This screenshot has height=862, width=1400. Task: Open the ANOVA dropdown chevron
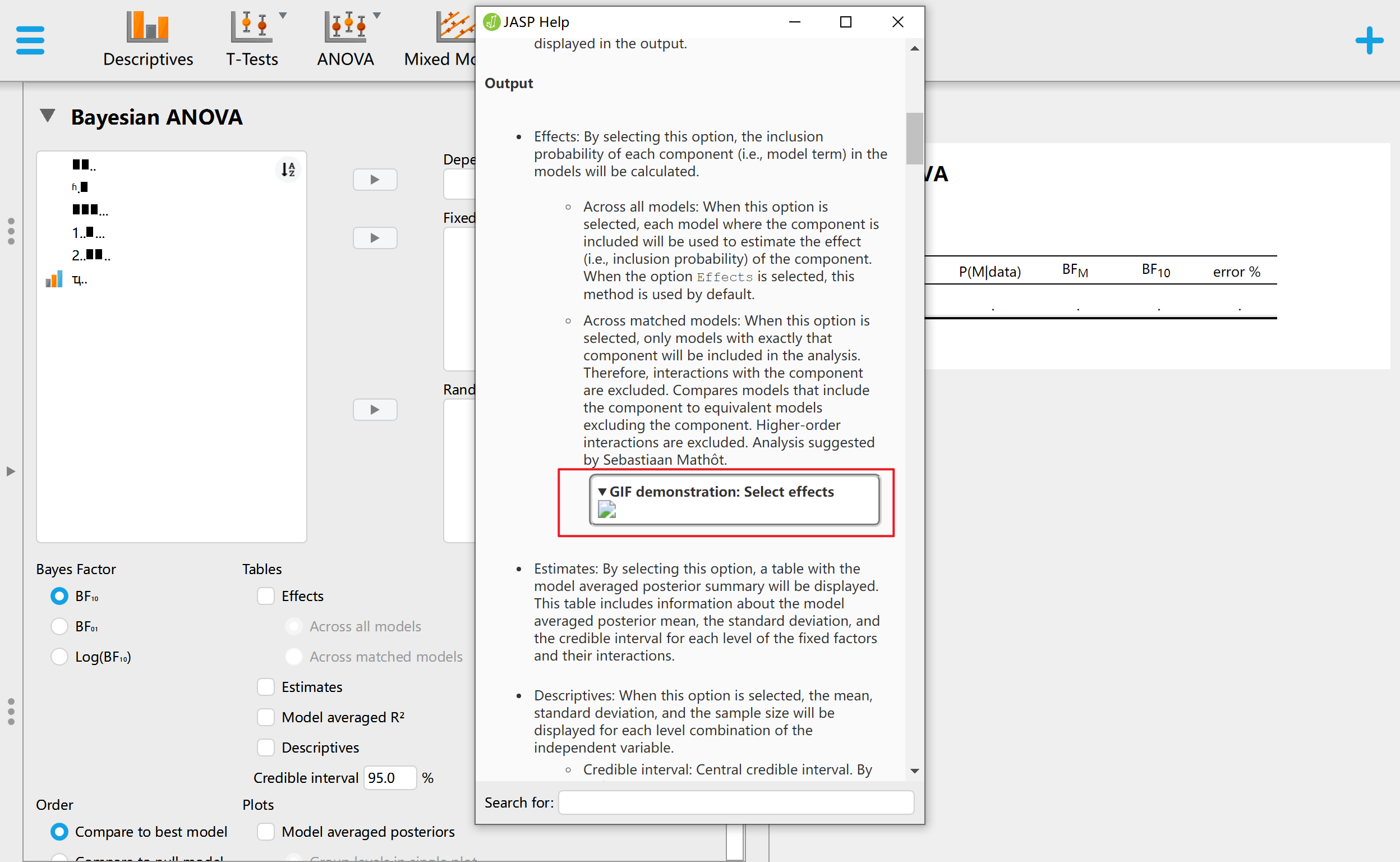[377, 16]
